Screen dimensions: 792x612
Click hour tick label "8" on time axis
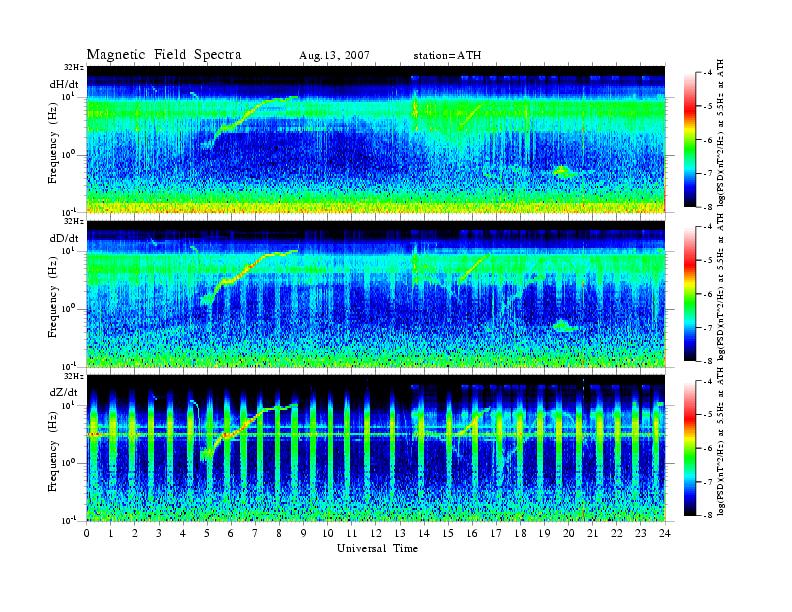point(279,534)
